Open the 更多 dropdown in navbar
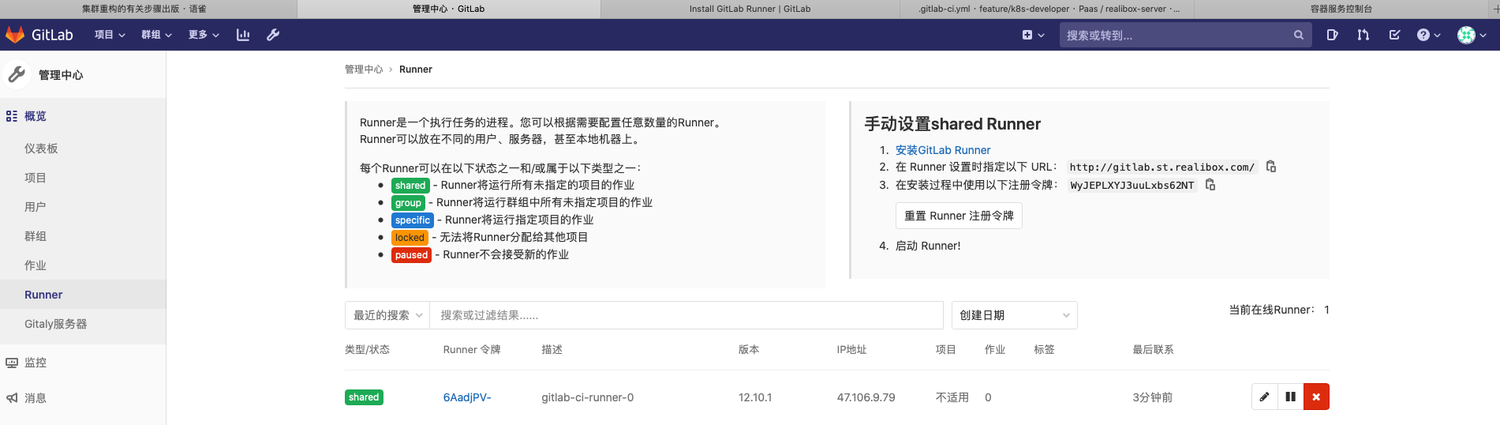The height and width of the screenshot is (425, 1500). (204, 35)
